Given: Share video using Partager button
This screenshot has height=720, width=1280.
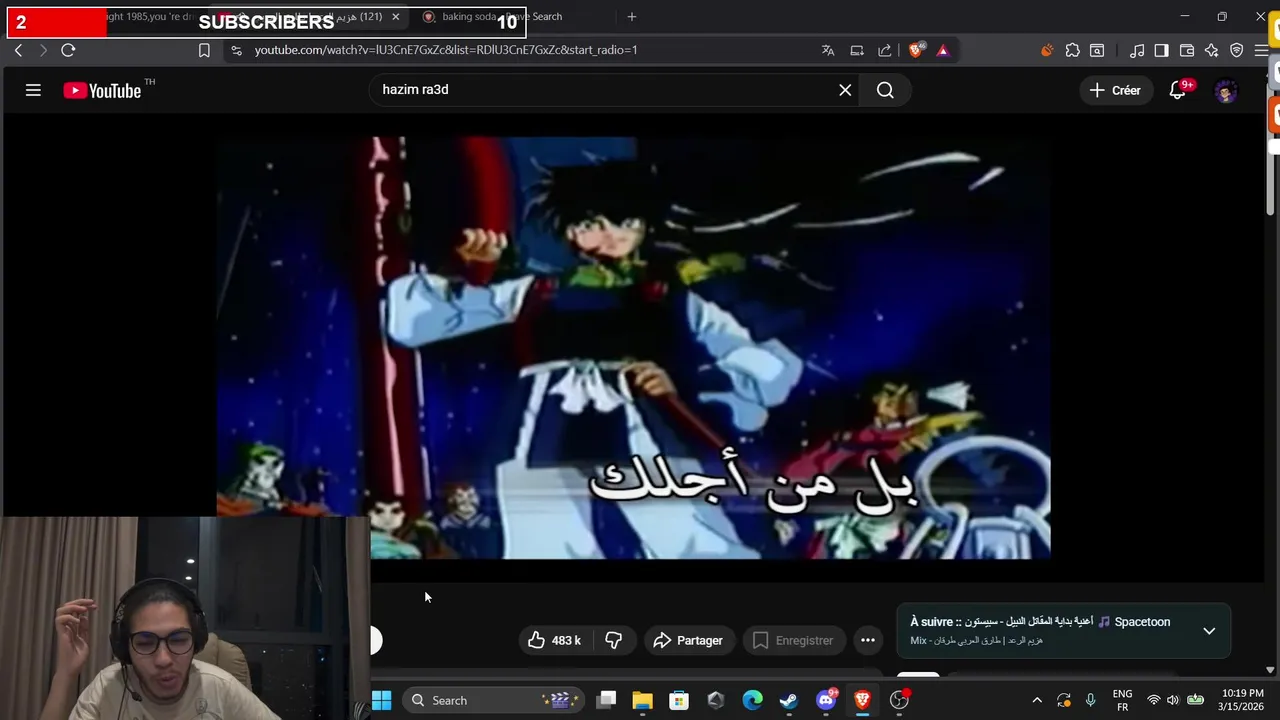Looking at the screenshot, I should point(688,640).
